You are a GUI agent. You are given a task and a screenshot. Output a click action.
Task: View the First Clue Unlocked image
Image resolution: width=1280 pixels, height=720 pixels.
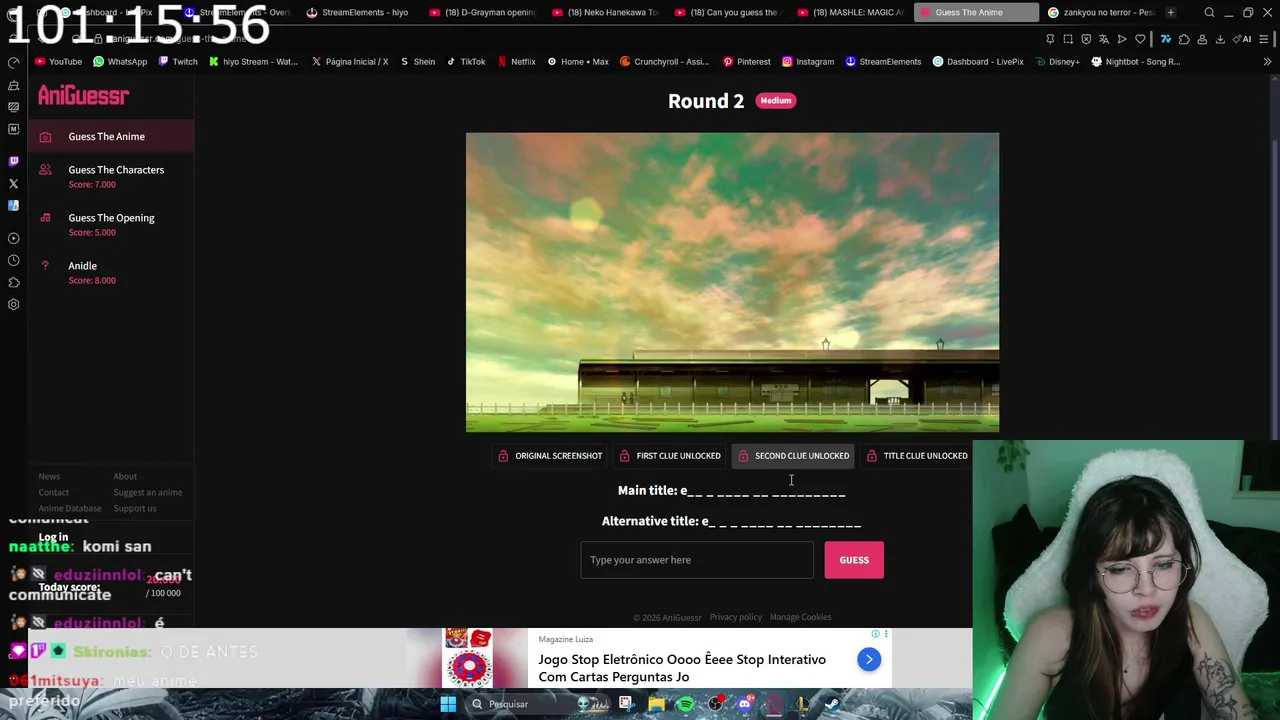(670, 456)
